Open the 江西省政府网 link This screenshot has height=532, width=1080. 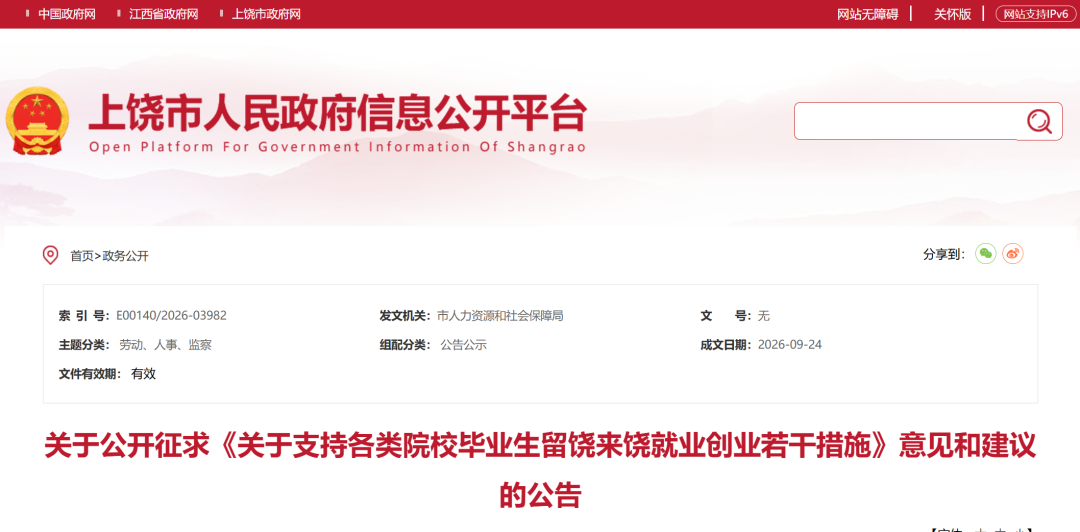163,14
